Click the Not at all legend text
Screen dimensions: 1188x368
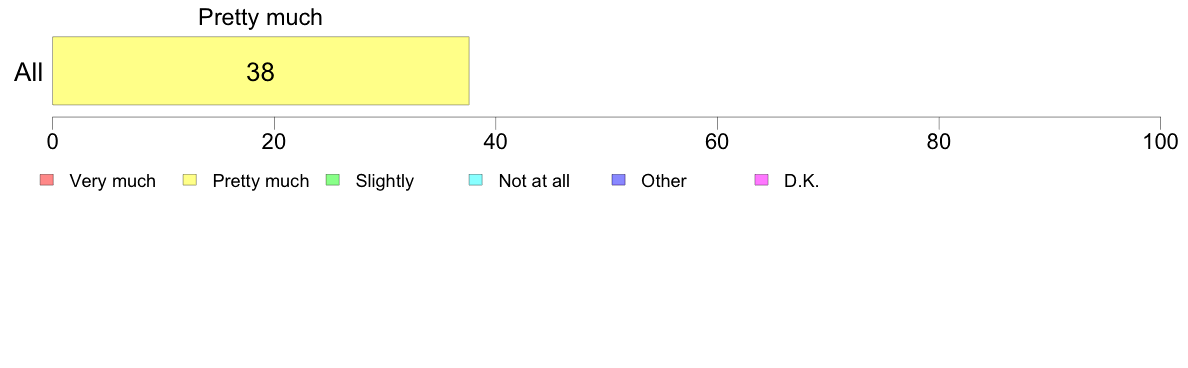[534, 181]
